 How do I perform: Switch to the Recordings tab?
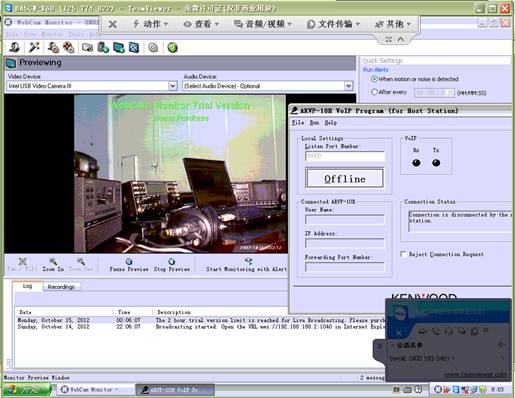click(x=61, y=287)
